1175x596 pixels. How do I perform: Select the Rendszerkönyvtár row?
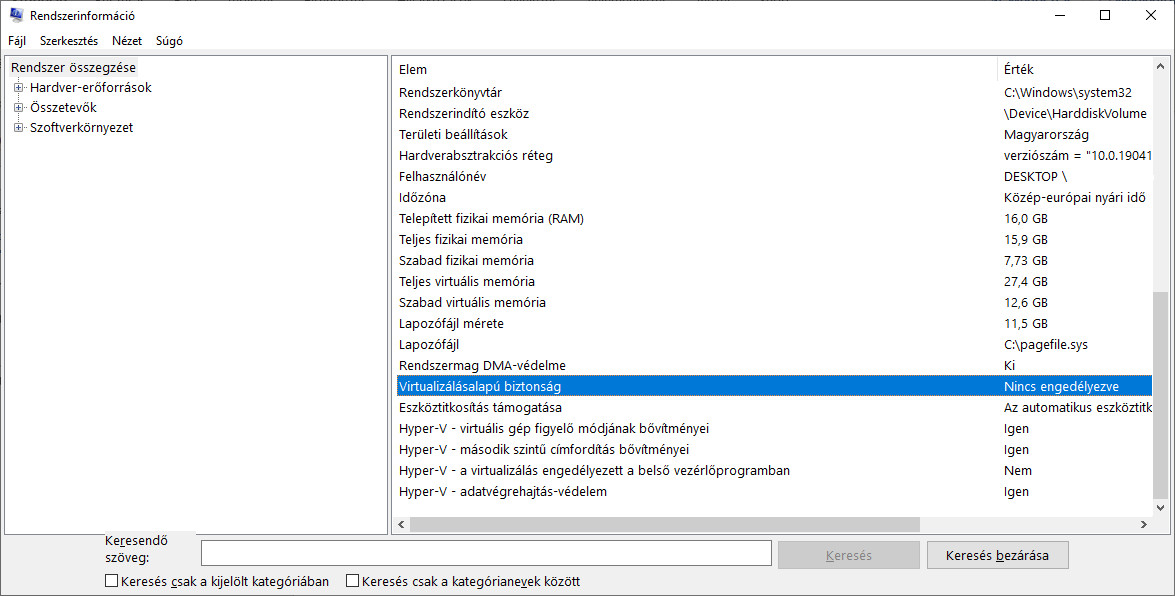[x=773, y=93]
